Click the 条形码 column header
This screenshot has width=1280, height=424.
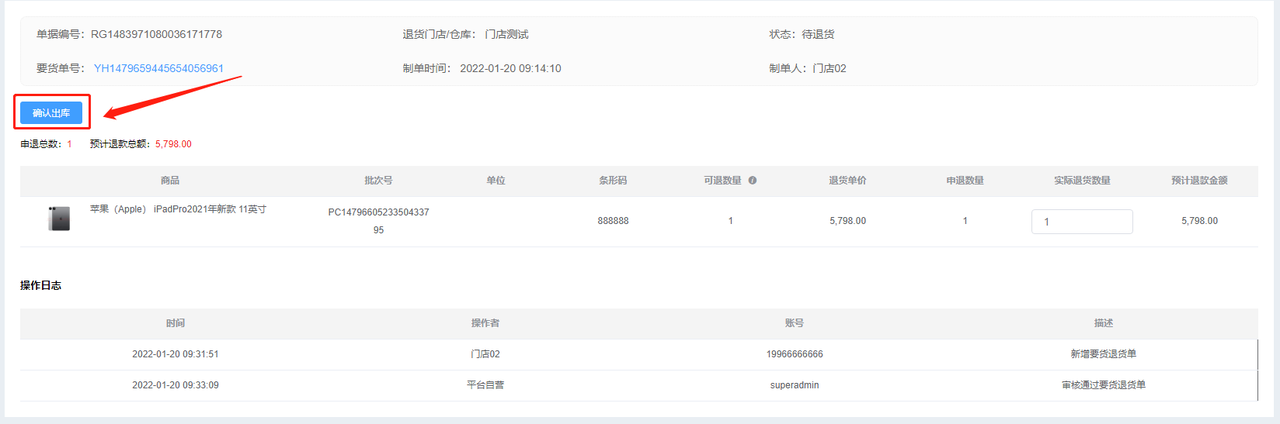pyautogui.click(x=613, y=181)
